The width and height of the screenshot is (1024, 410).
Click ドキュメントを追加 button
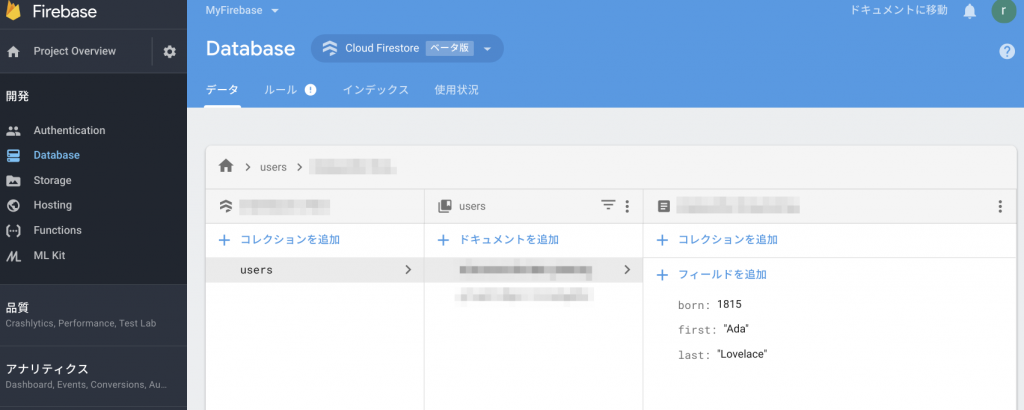[x=508, y=240]
